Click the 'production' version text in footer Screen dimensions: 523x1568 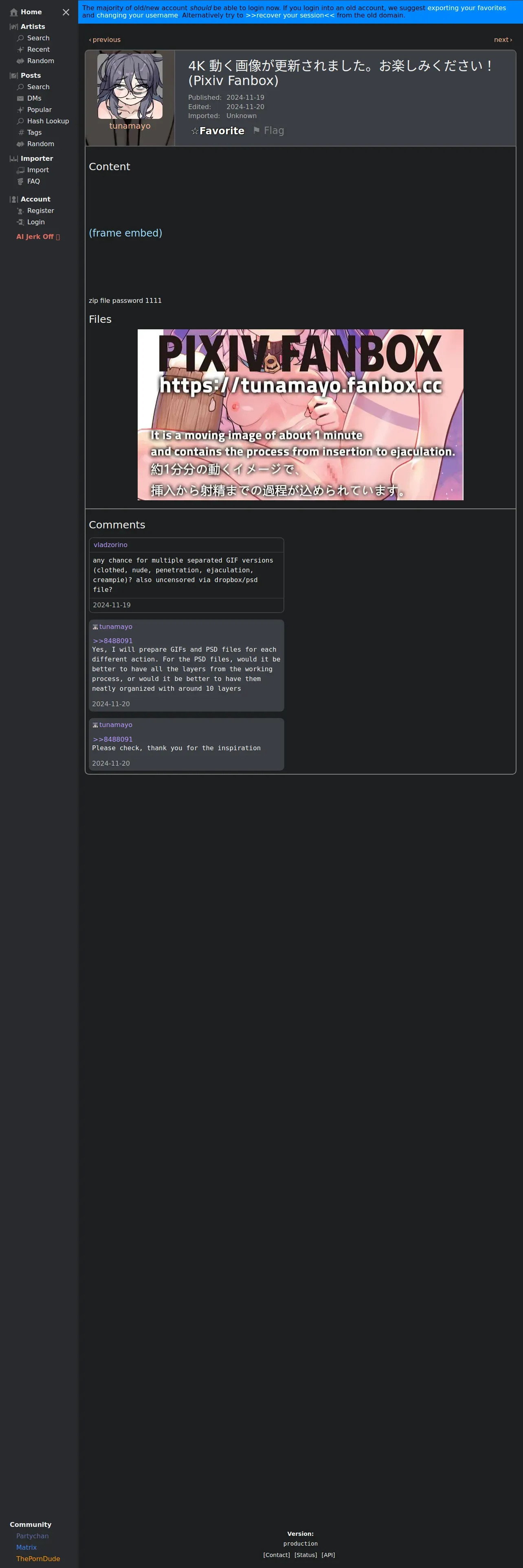click(300, 1544)
